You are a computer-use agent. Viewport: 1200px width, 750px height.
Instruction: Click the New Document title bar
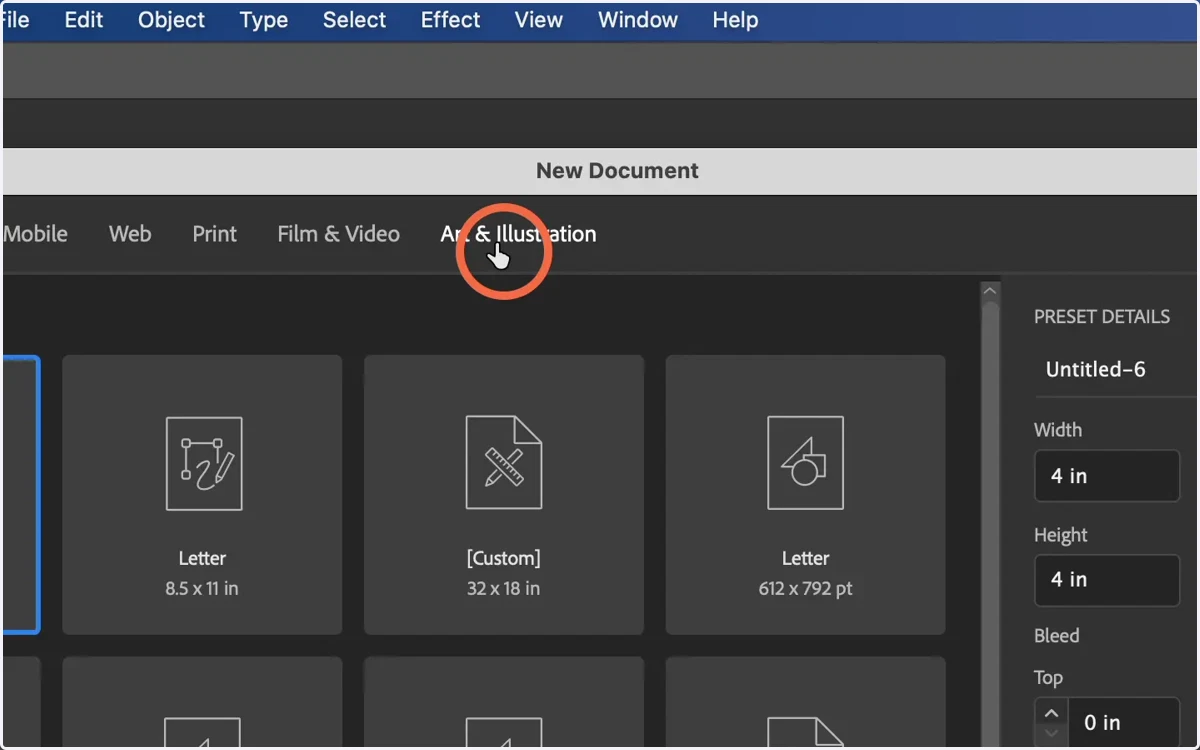coord(600,171)
